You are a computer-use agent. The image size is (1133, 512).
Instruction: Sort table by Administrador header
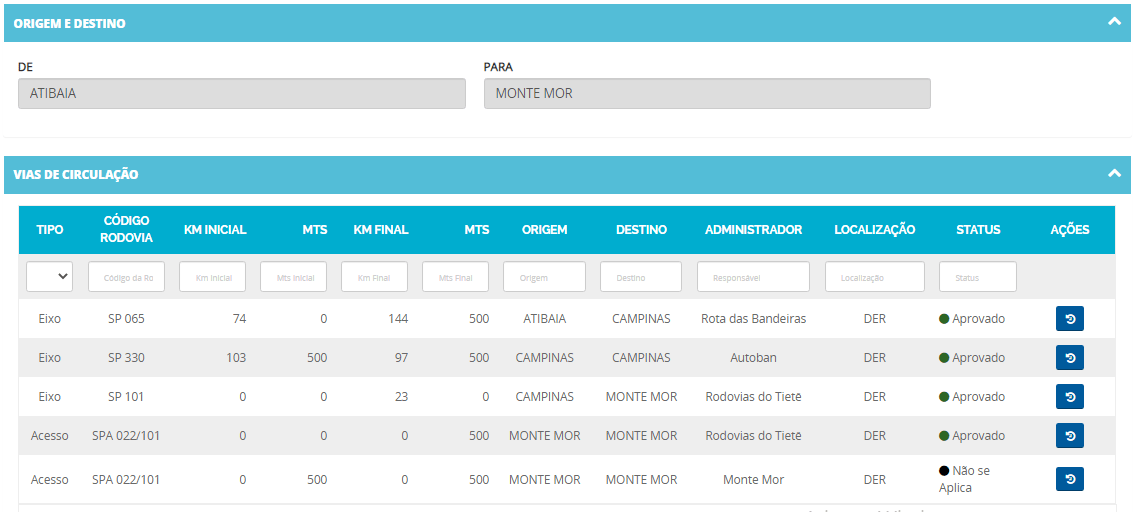753,230
